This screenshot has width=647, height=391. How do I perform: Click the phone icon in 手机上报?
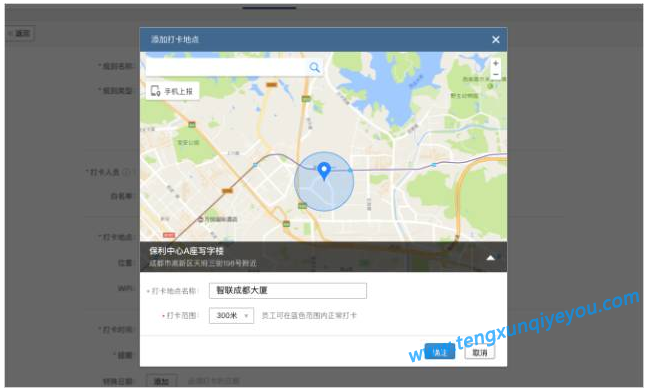155,91
